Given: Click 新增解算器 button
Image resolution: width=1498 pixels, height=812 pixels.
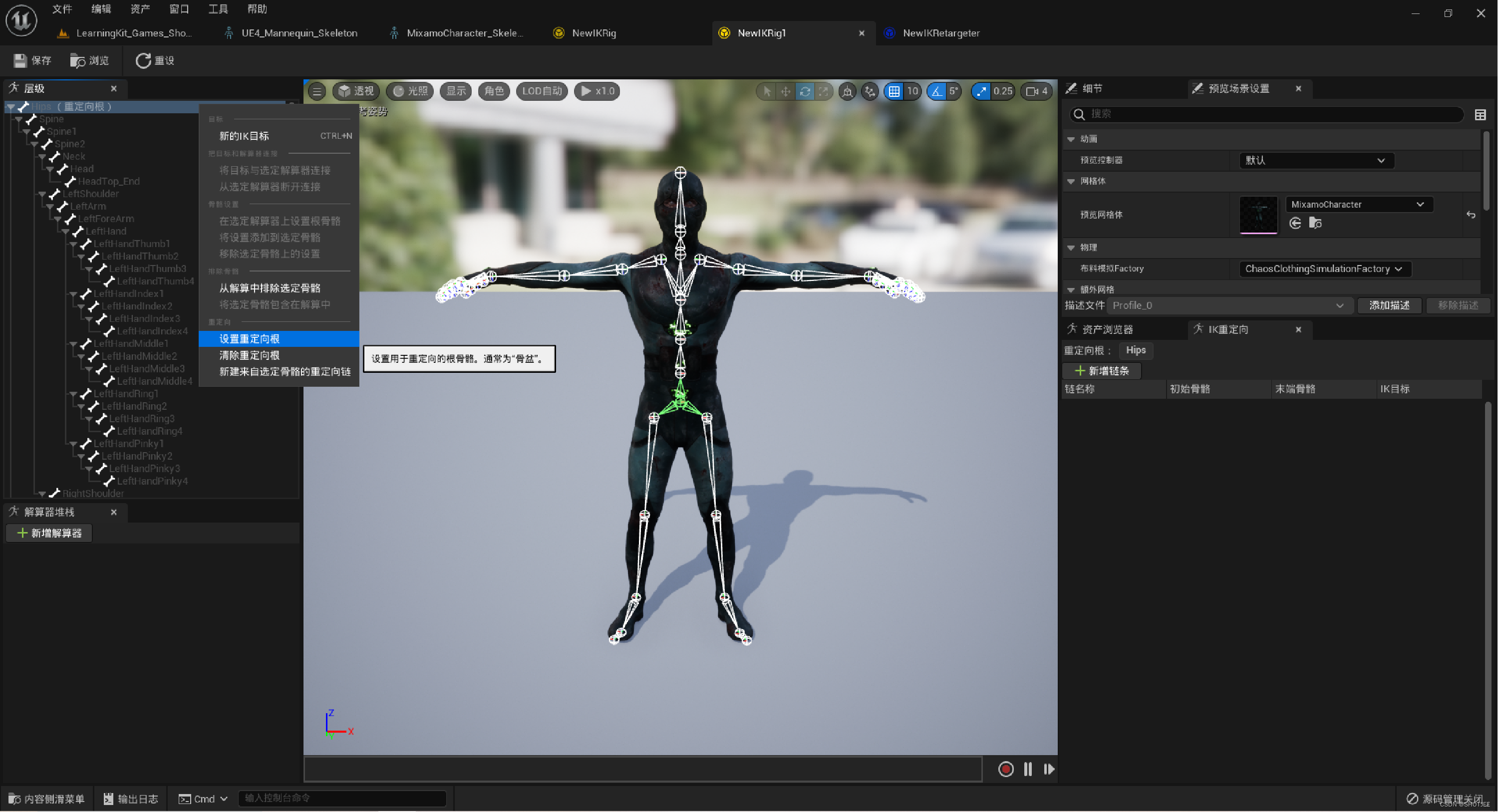Looking at the screenshot, I should coord(49,533).
